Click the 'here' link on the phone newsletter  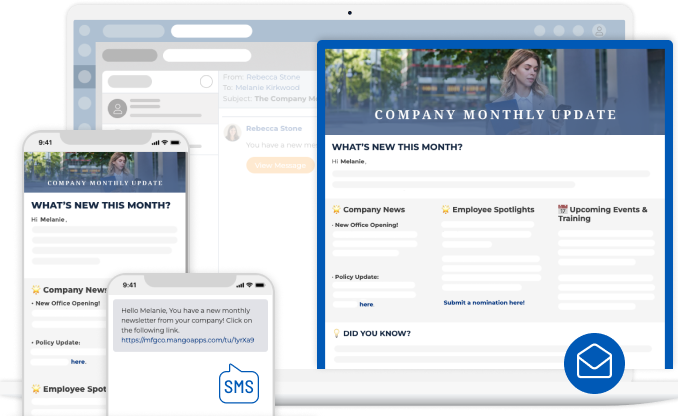click(x=78, y=362)
